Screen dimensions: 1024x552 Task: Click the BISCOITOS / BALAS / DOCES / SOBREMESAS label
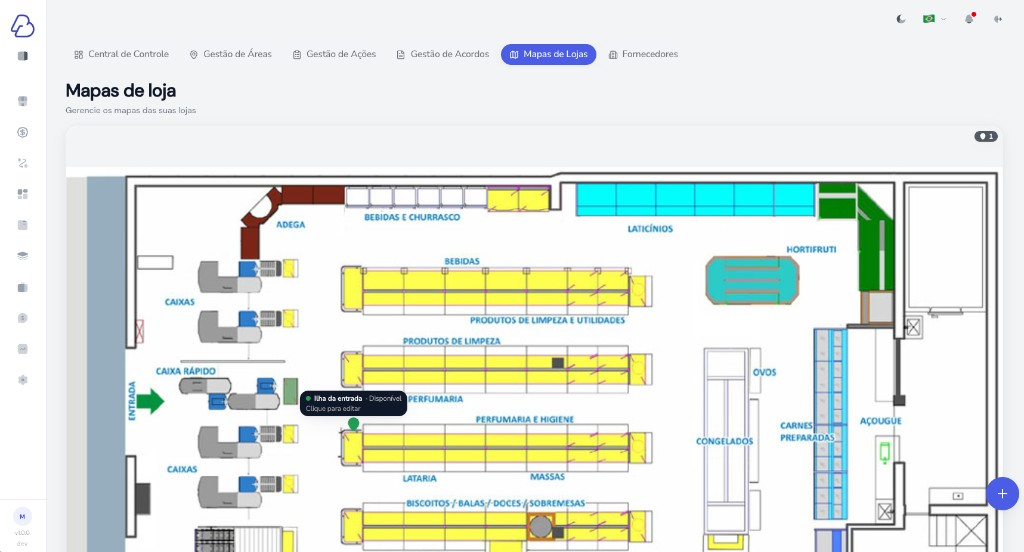[x=495, y=504]
